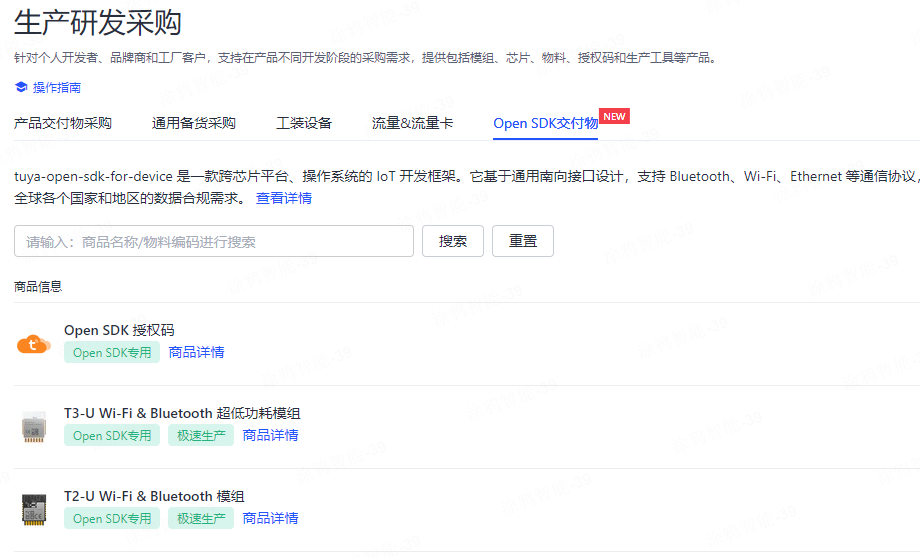Select the Open SDK交付物 tab
This screenshot has height=557, width=920.
coord(546,123)
